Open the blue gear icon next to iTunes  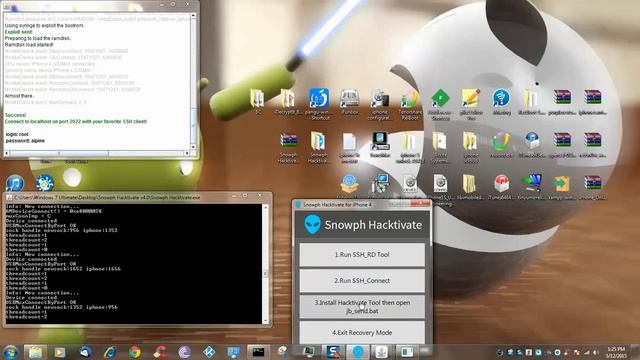coord(44,183)
